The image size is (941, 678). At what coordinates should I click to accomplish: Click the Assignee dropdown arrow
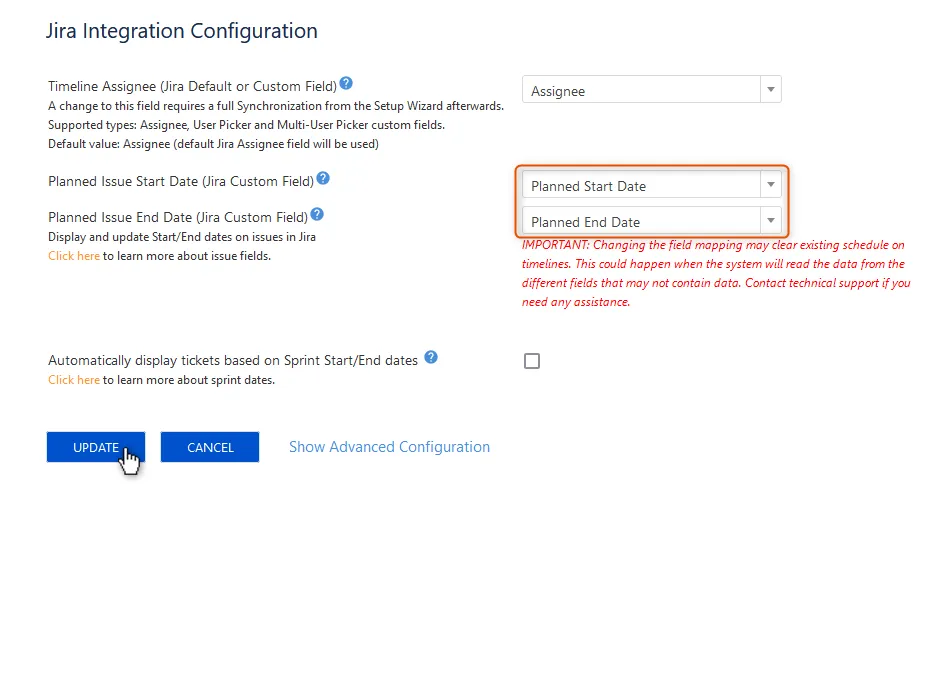click(x=770, y=90)
